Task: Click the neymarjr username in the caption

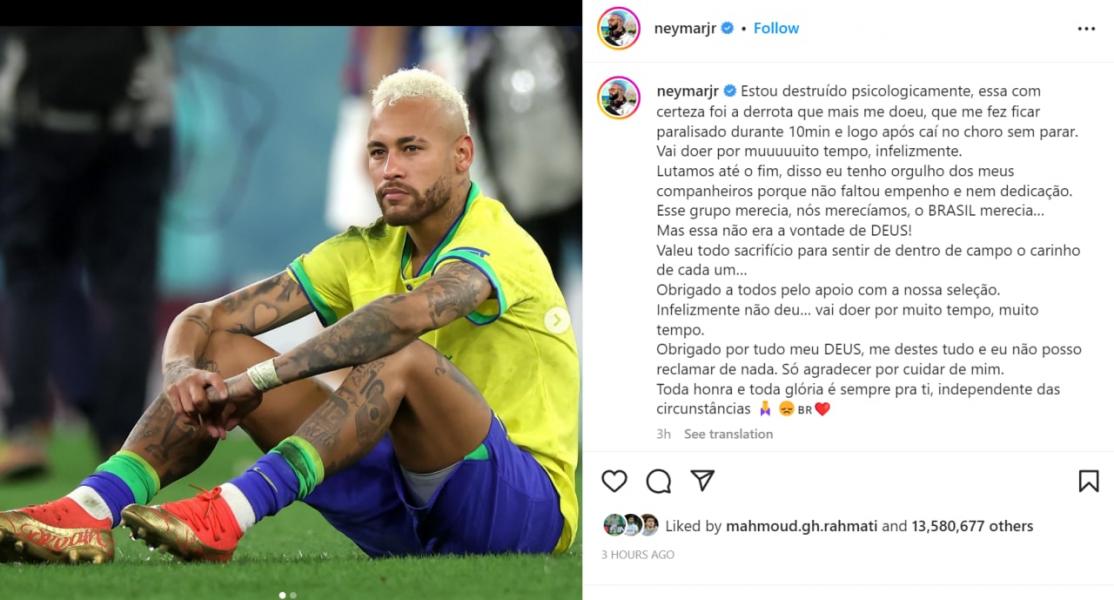Action: tap(688, 91)
